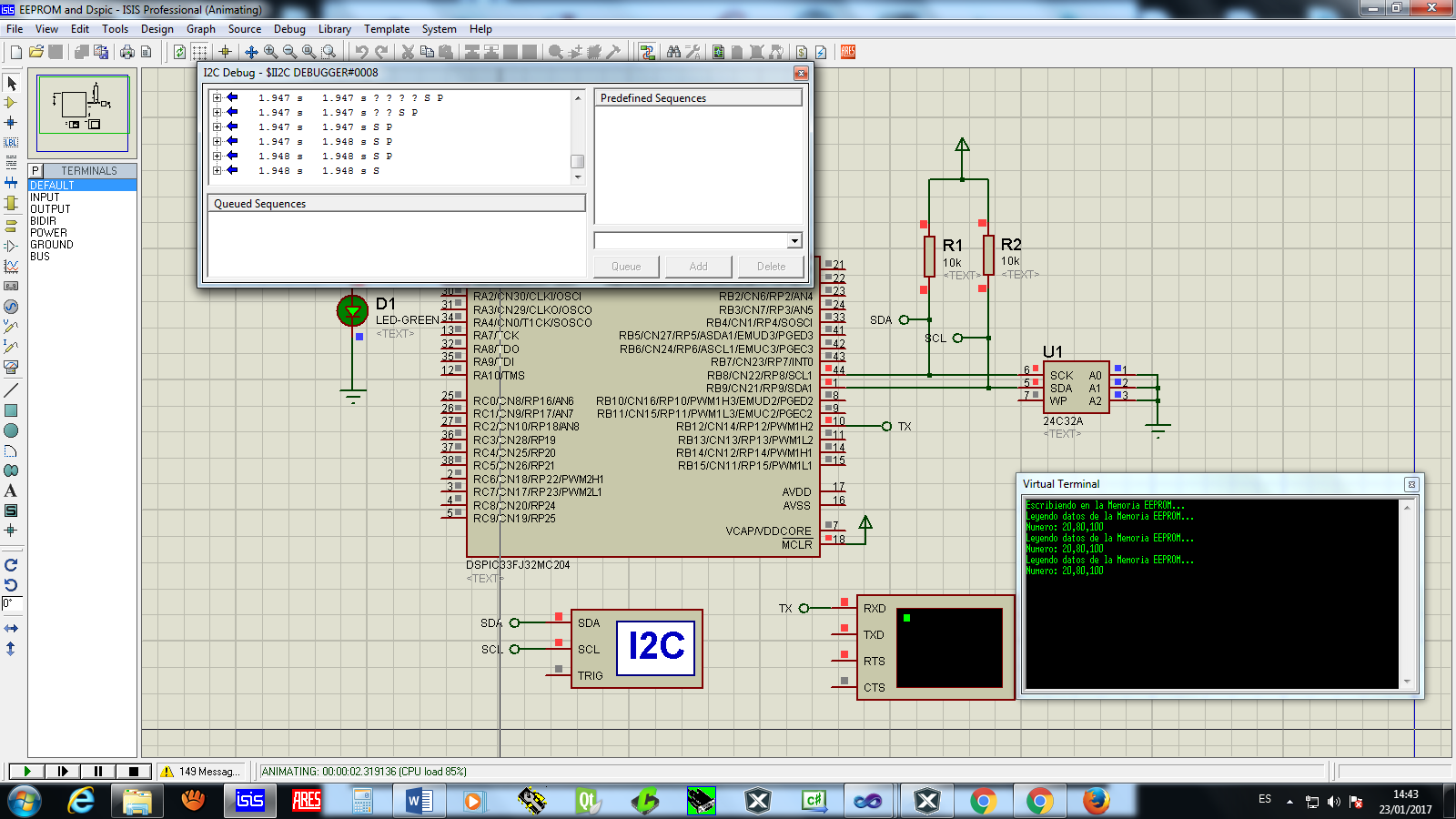This screenshot has width=1456, height=819.
Task: Start simulation with the Play button
Action: coord(26,771)
